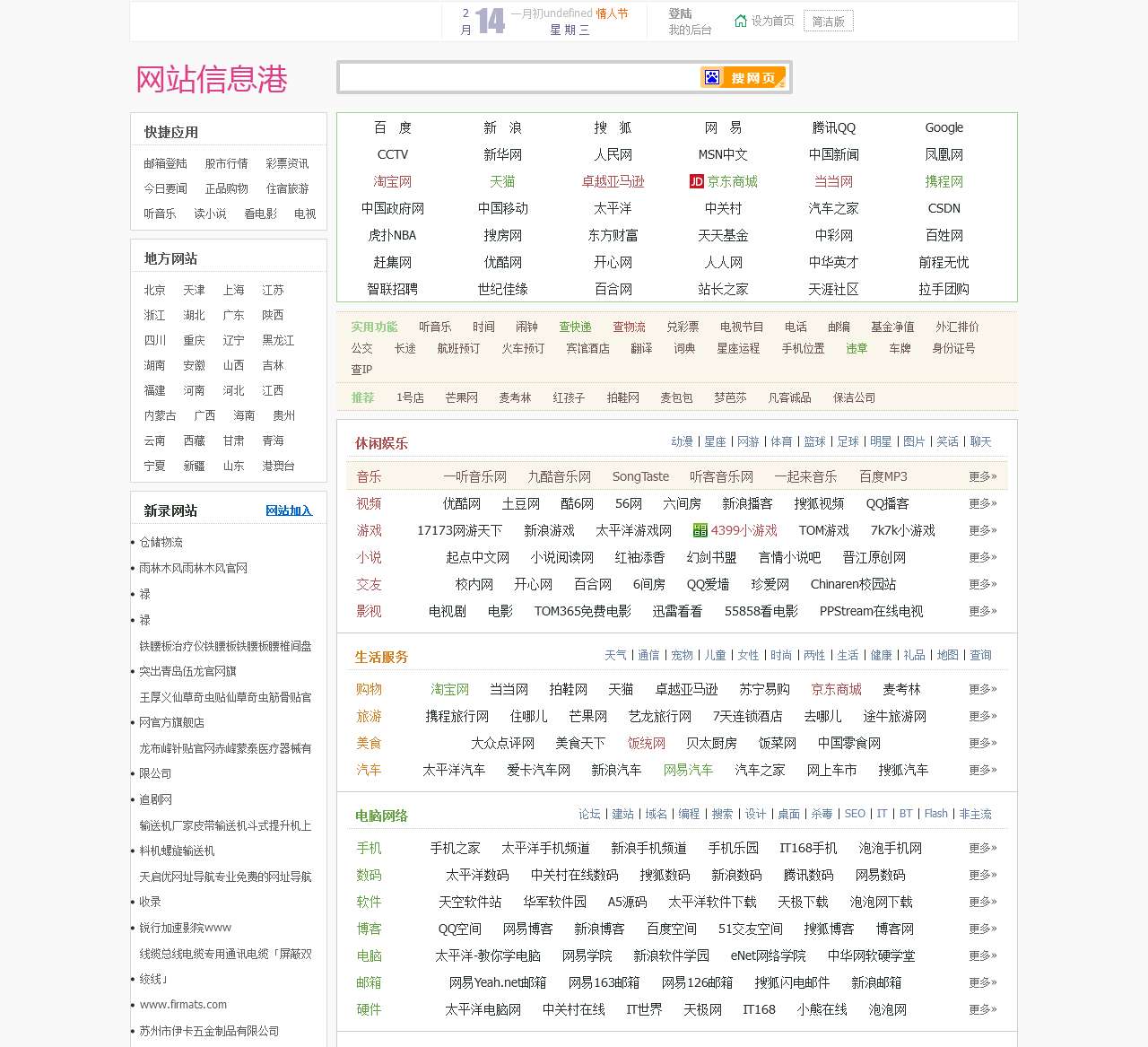Select the 天气 tab in 生活服务
1148x1047 pixels.
(615, 655)
